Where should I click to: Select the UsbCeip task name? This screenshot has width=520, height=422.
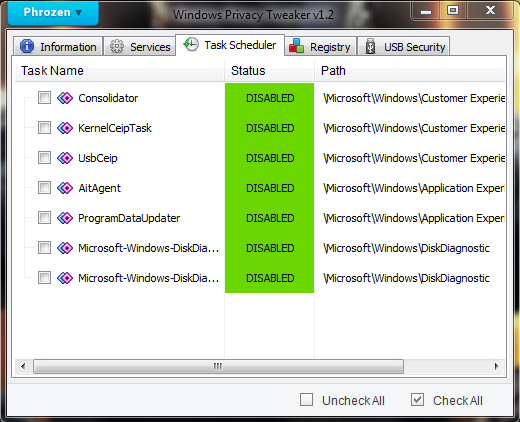pyautogui.click(x=98, y=158)
